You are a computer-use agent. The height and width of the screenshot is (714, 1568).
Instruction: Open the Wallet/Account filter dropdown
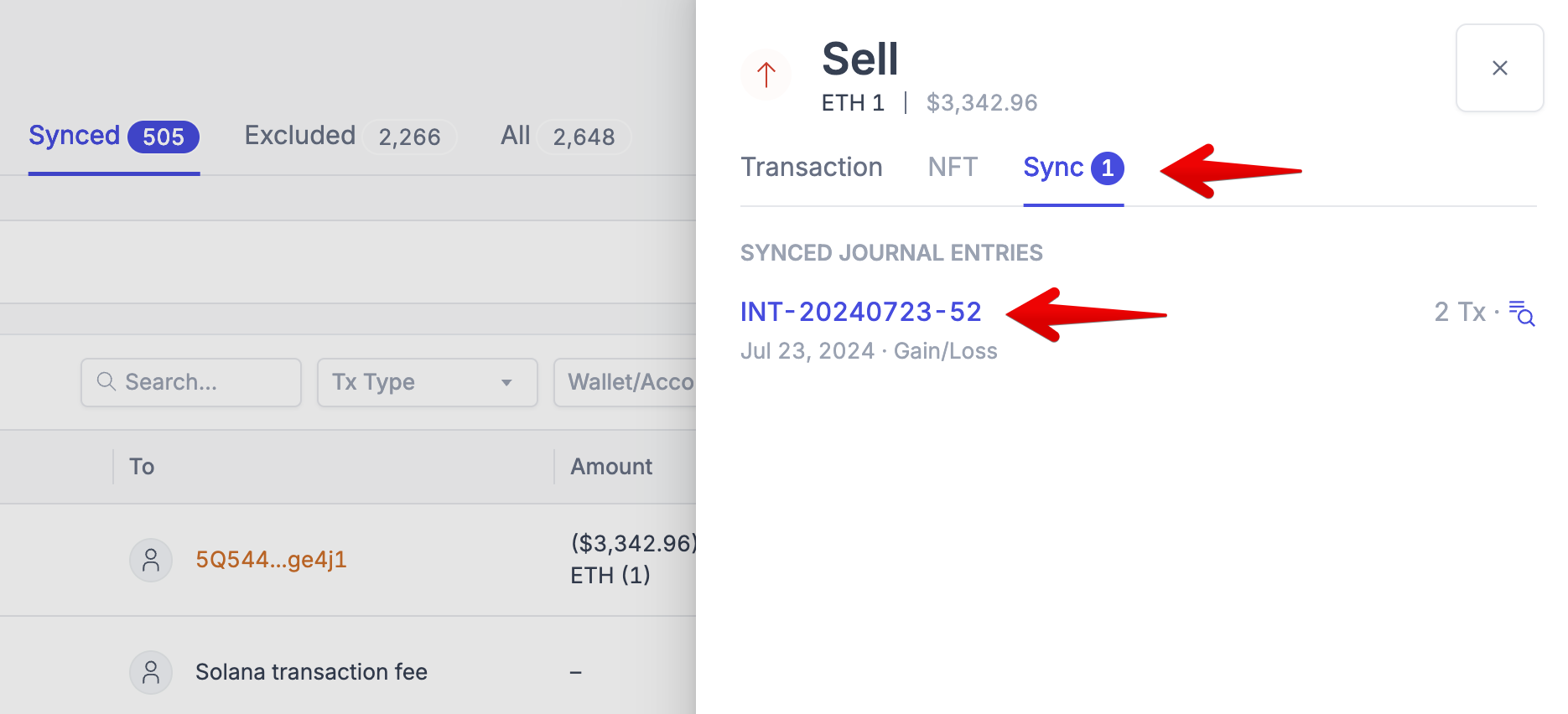point(629,383)
